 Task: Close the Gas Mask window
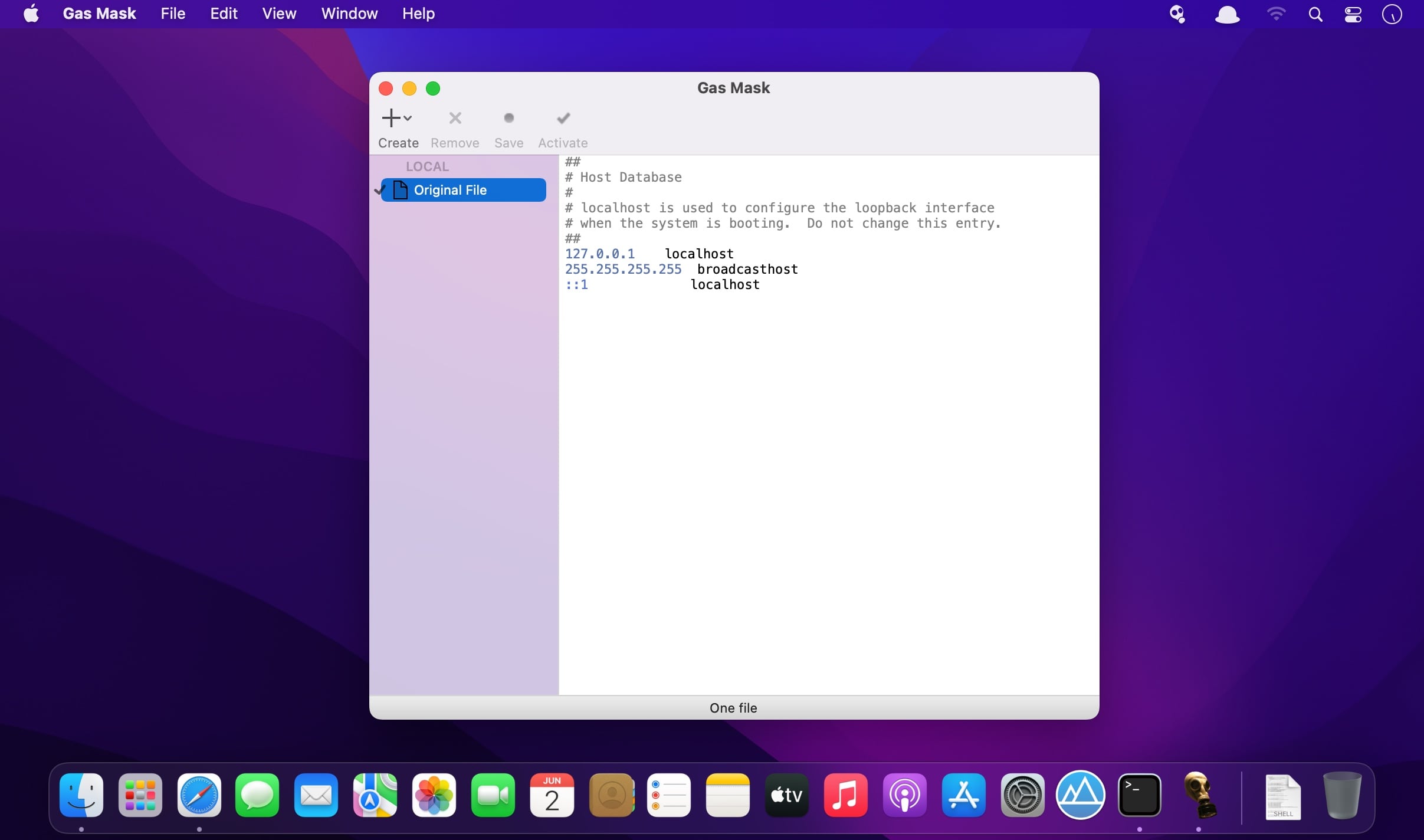[x=386, y=88]
